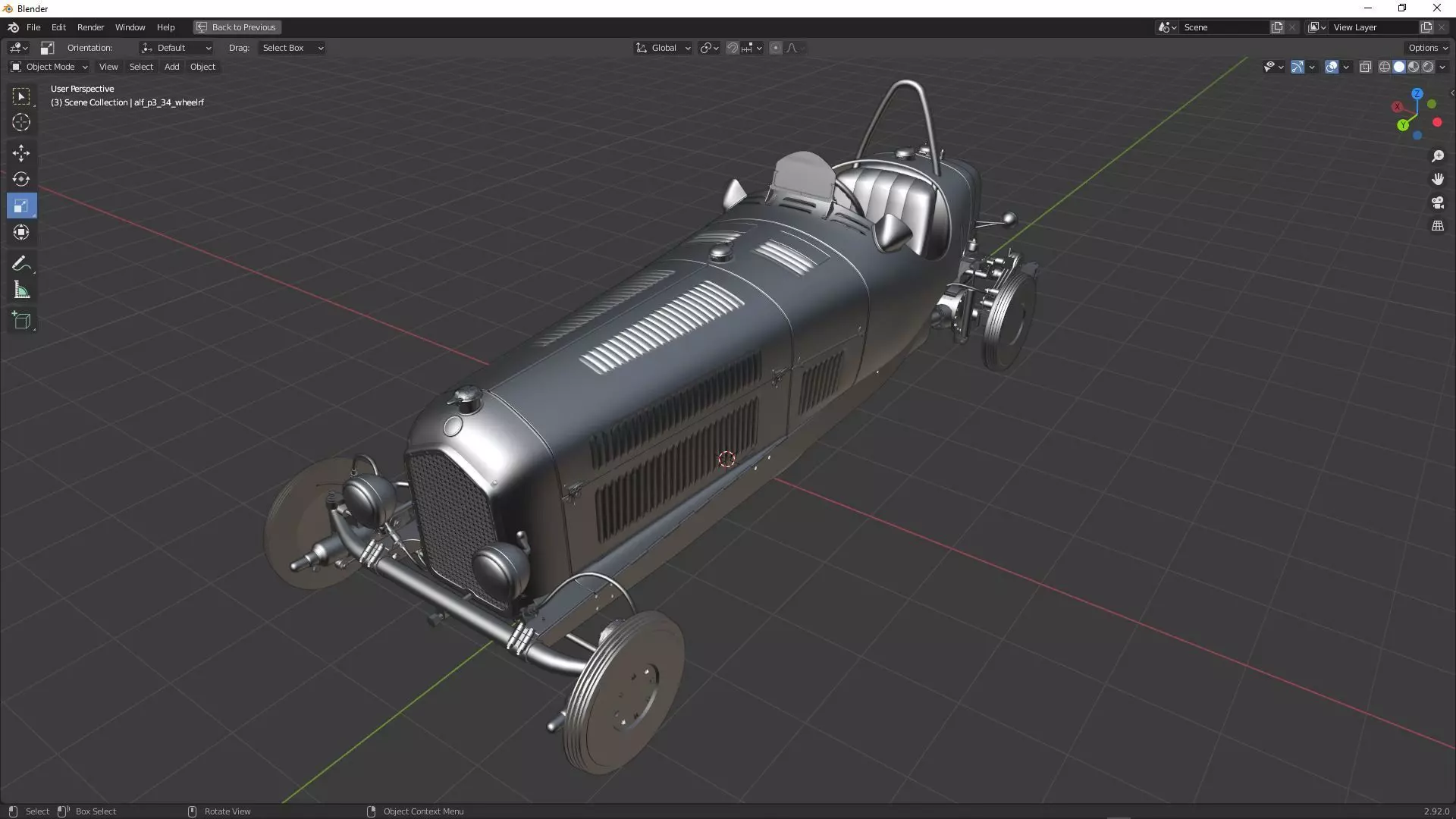This screenshot has width=1456, height=819.
Task: Disable viewport gizmos toggle
Action: click(1298, 67)
